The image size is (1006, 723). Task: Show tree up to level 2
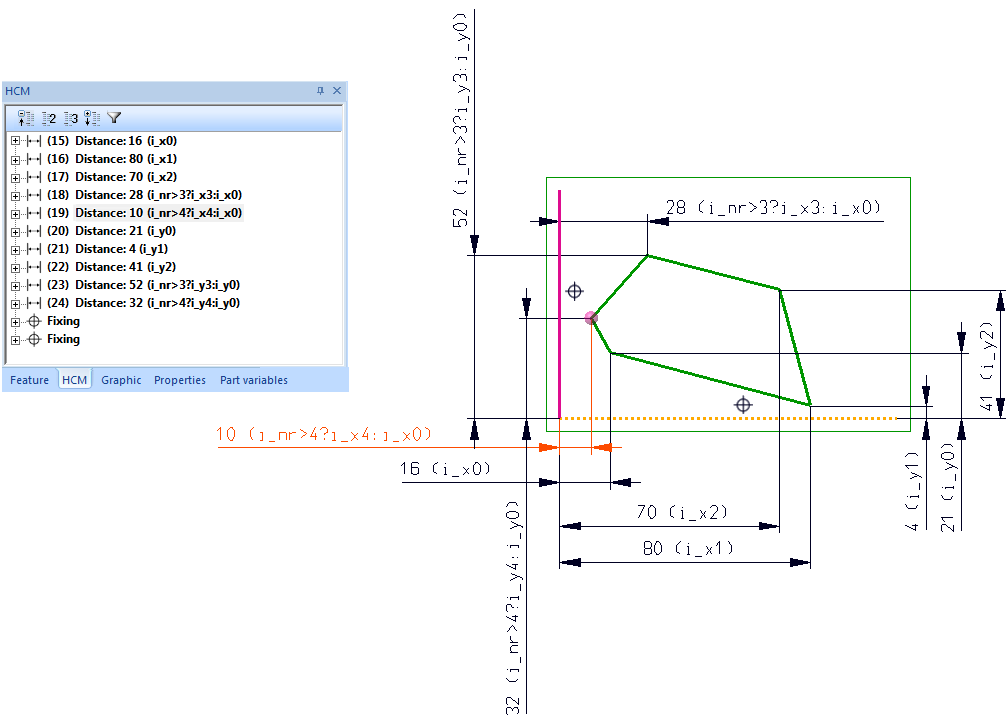(49, 118)
